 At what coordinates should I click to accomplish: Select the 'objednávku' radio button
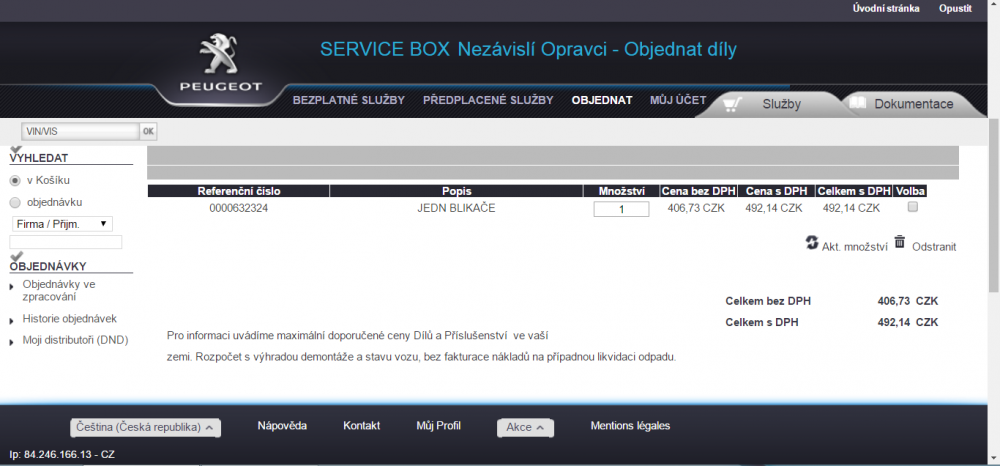coord(15,203)
